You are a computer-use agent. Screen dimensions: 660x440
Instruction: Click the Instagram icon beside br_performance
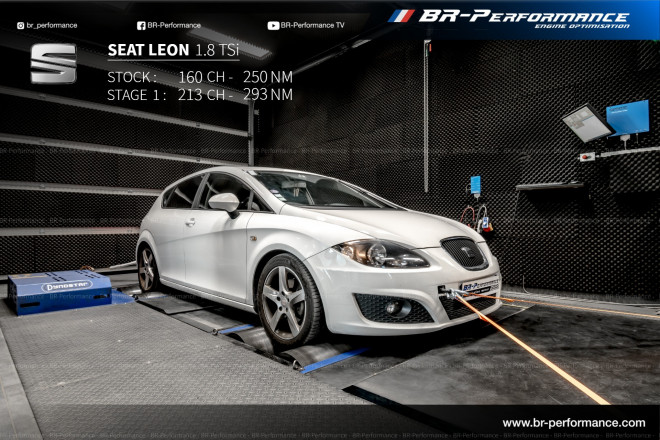[20, 25]
